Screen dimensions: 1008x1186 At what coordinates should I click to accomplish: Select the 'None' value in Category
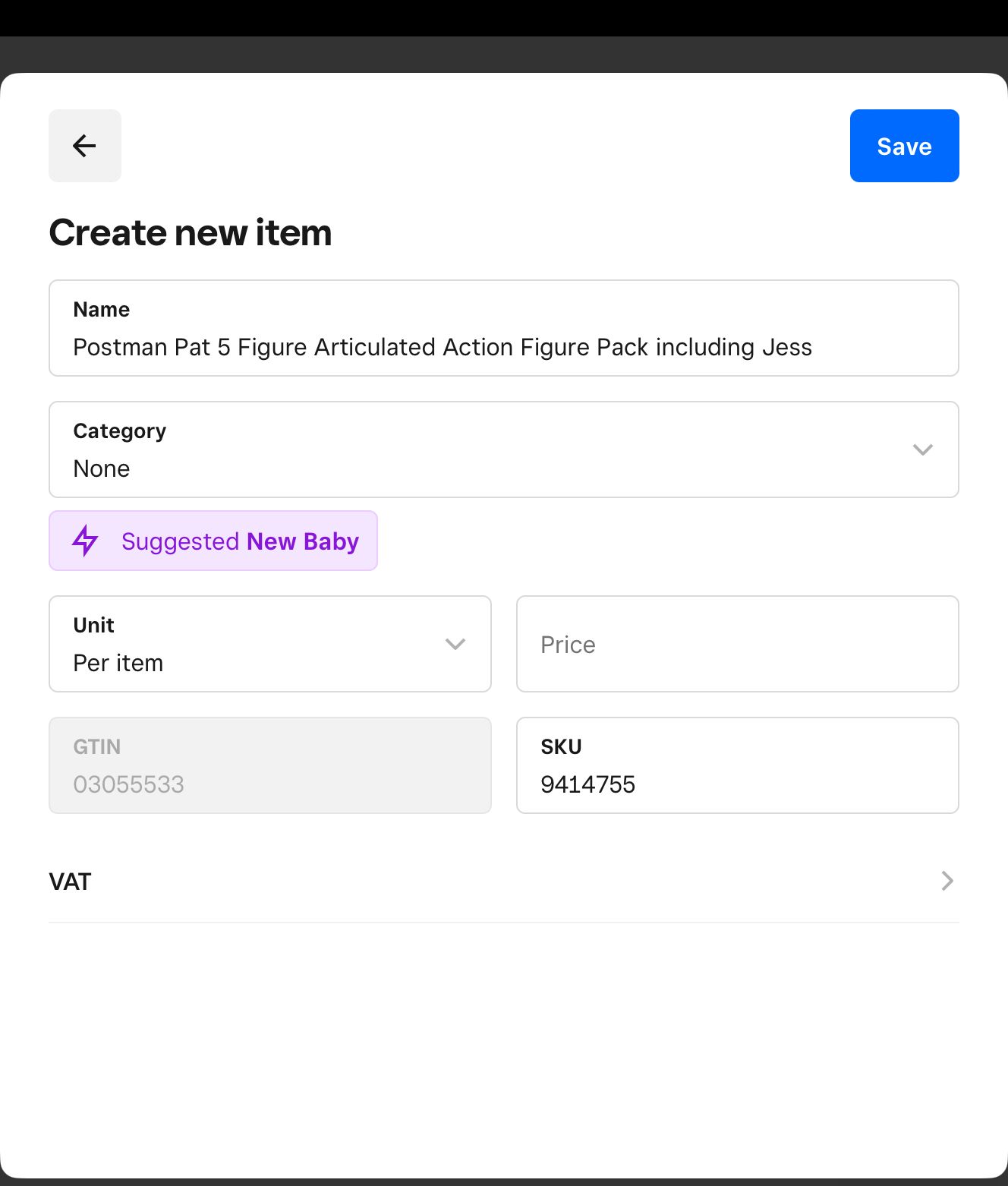point(102,468)
